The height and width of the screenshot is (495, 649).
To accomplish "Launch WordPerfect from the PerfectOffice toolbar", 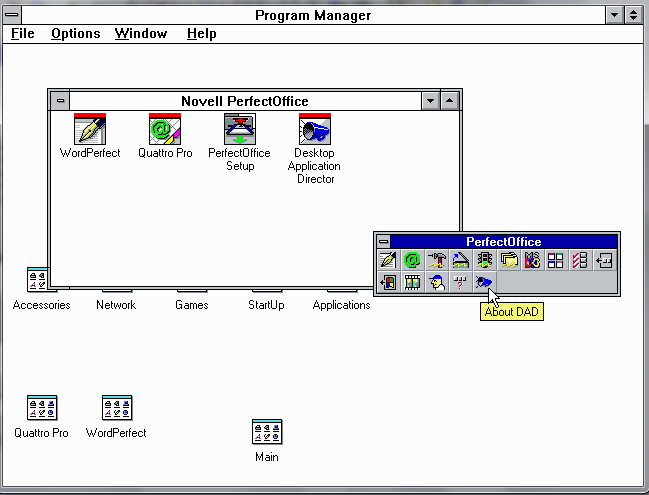I will point(388,260).
